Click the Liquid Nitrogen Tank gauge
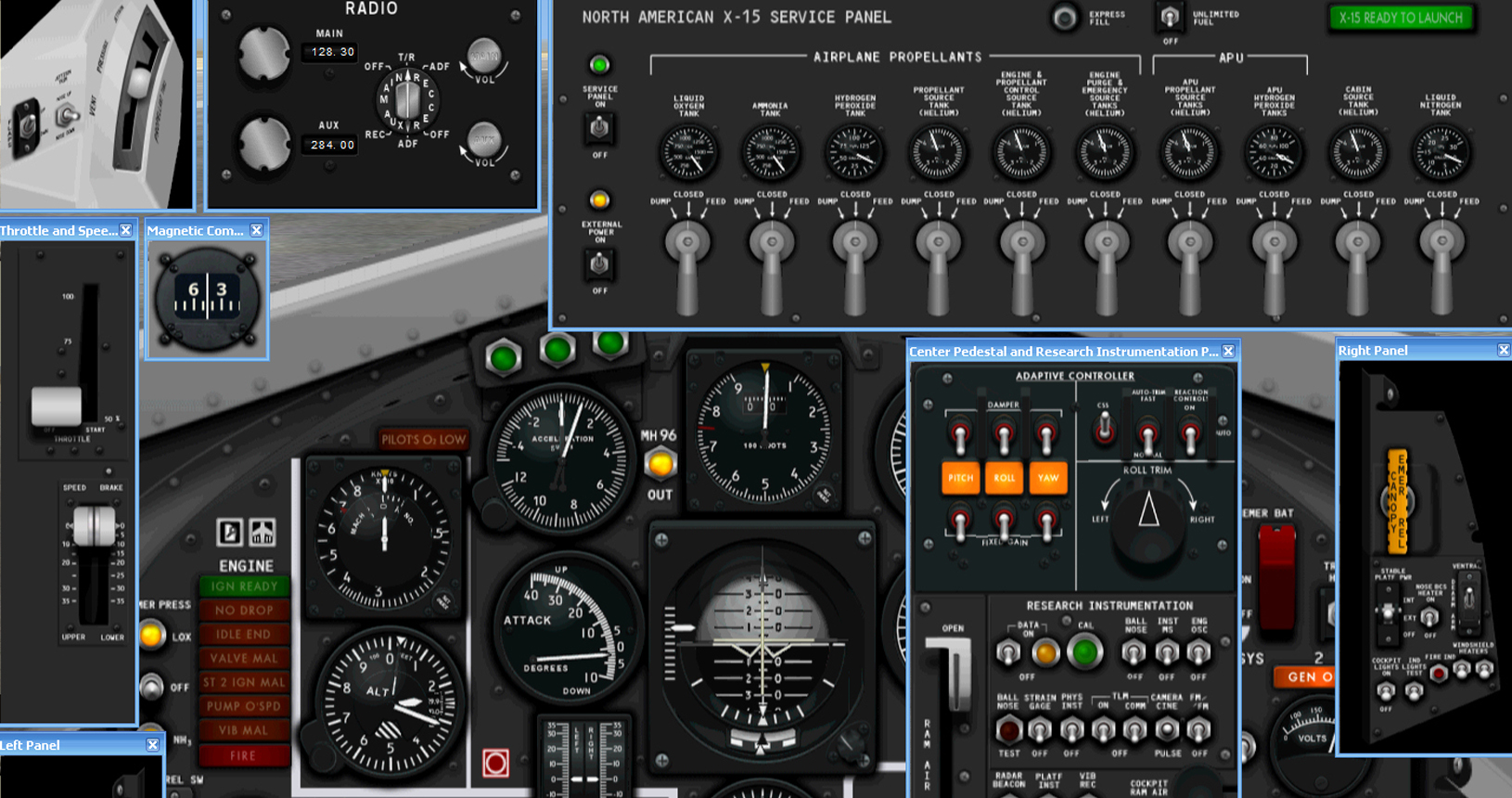Image resolution: width=1512 pixels, height=798 pixels. 1441,152
